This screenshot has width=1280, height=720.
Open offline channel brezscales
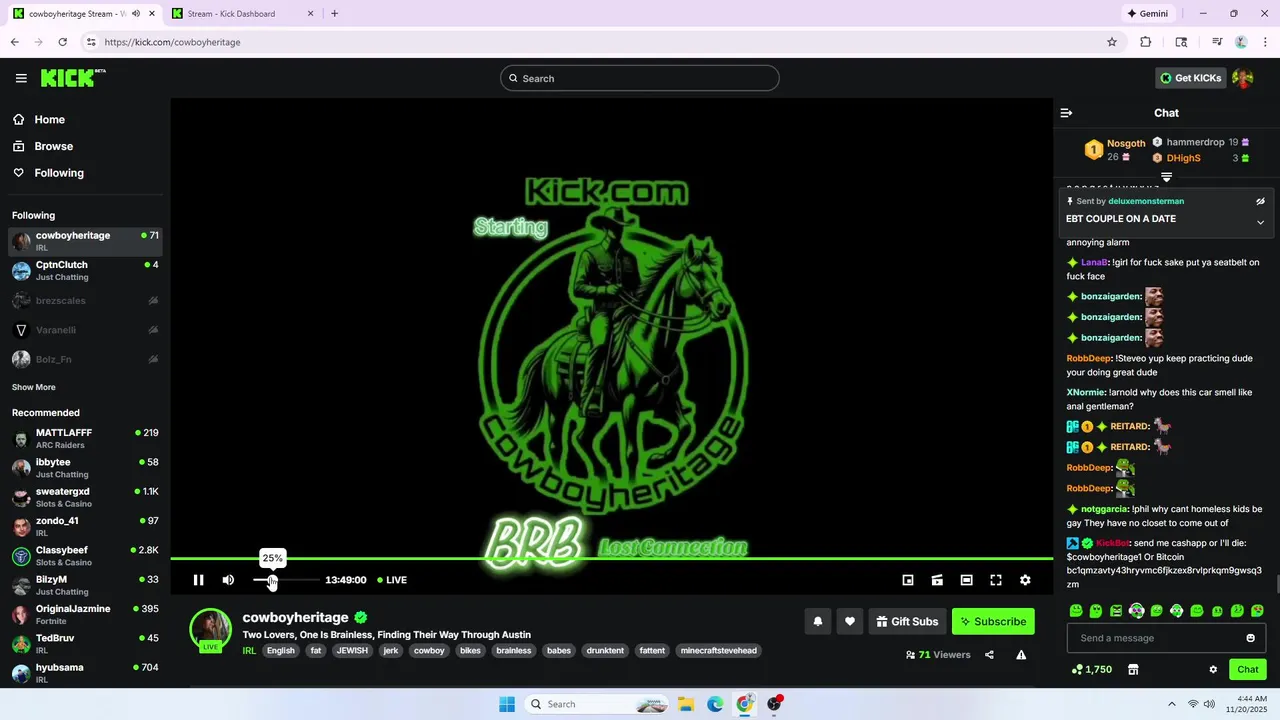85,300
